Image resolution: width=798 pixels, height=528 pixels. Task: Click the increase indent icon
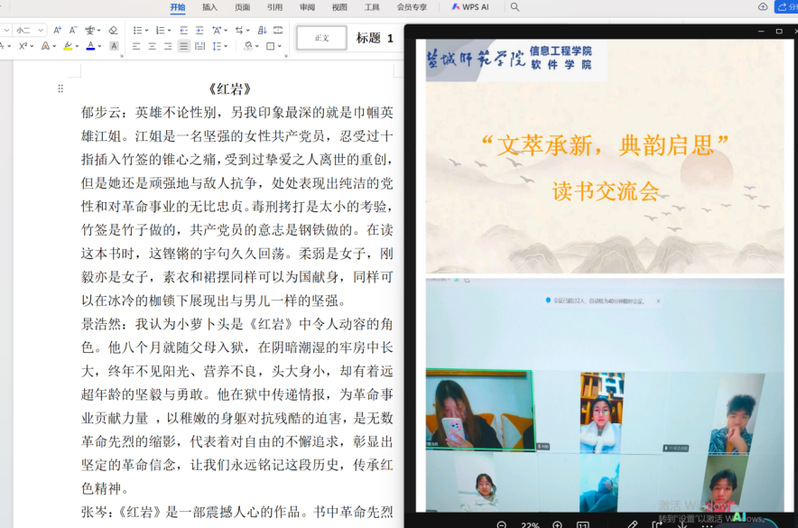tap(199, 30)
